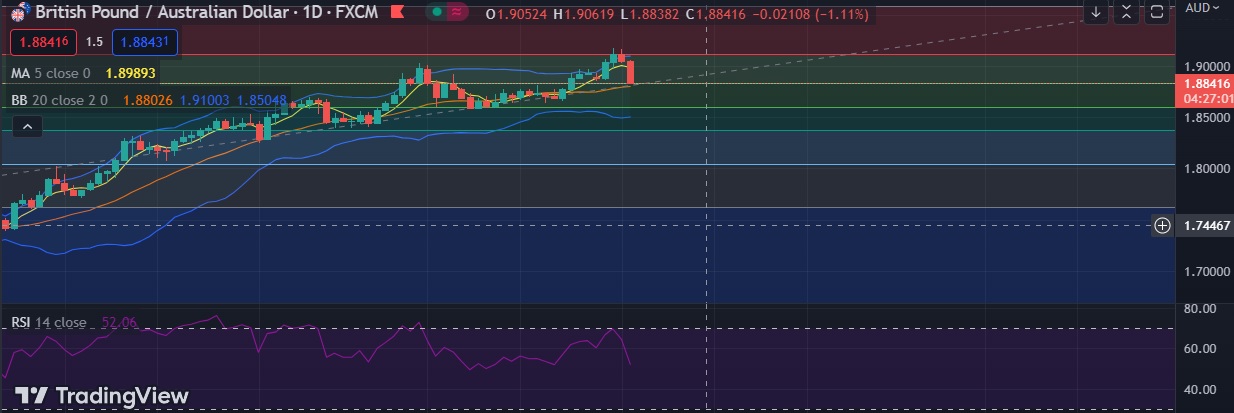This screenshot has width=1234, height=413.
Task: Click the green market status dot
Action: pyautogui.click(x=437, y=14)
